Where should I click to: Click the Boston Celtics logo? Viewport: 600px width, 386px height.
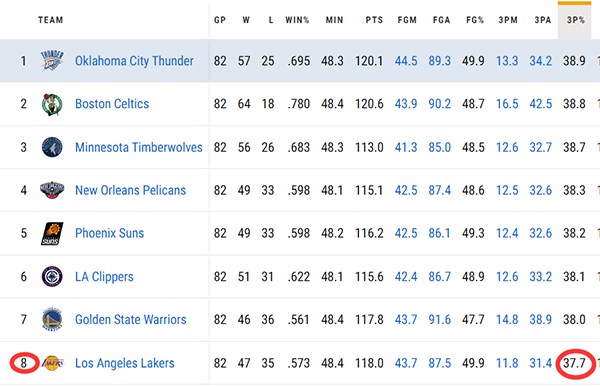coord(52,104)
